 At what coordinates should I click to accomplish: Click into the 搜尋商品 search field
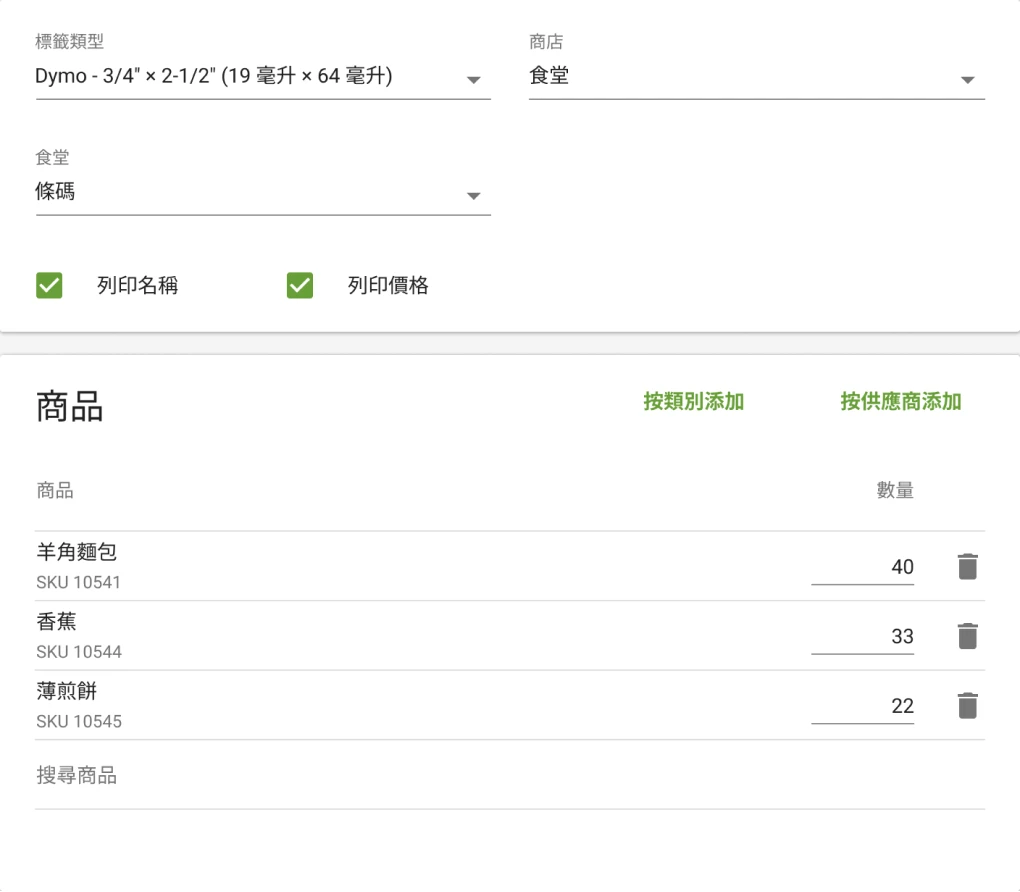coord(509,776)
